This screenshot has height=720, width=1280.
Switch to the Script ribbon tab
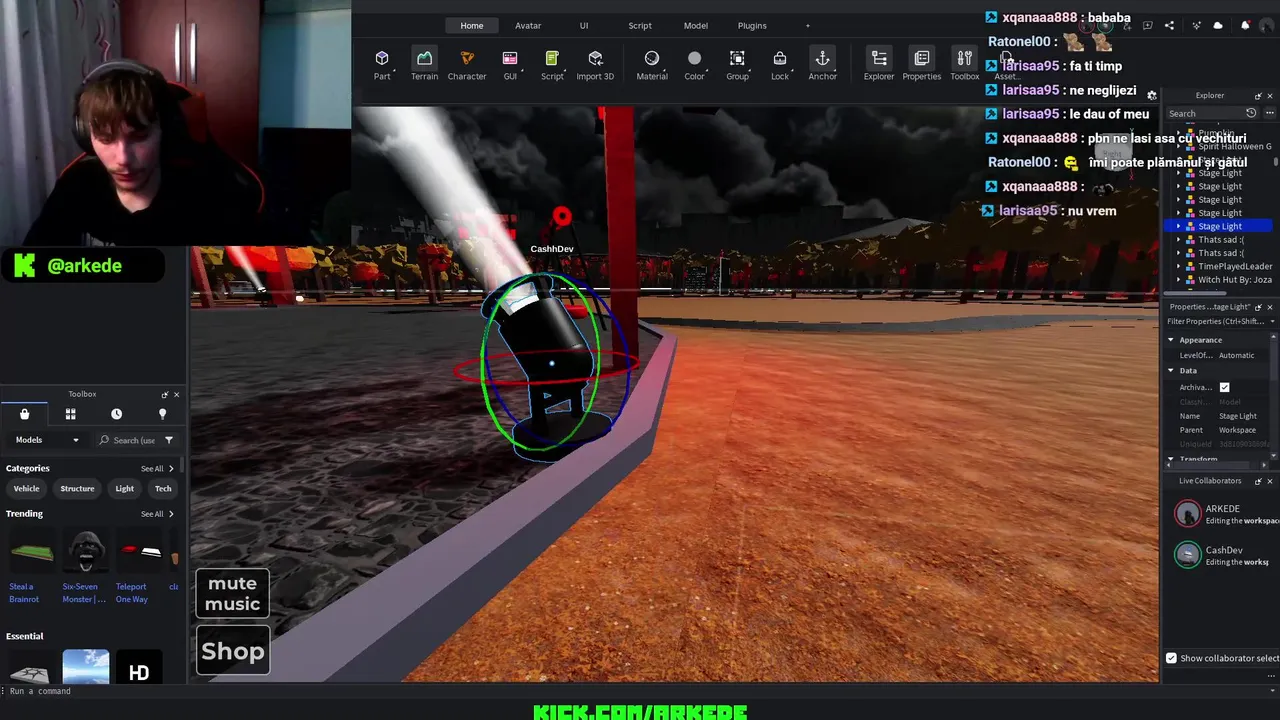(640, 25)
